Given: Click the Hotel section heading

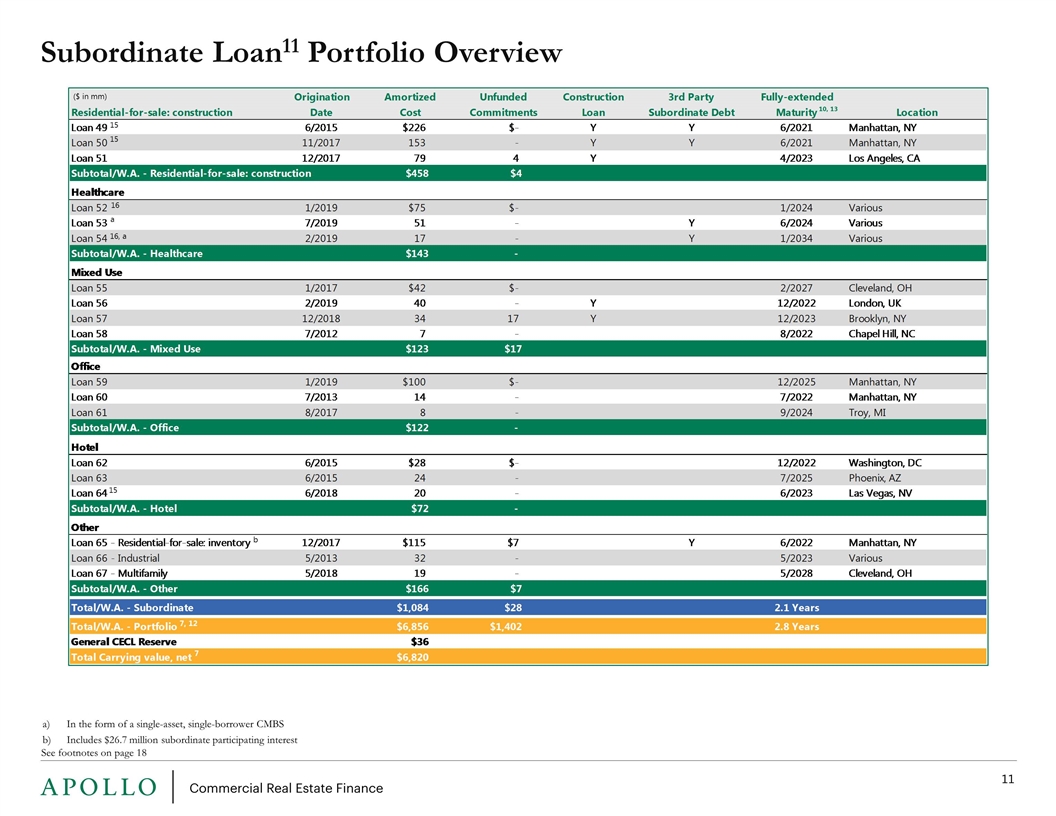Looking at the screenshot, I should click(x=84, y=447).
